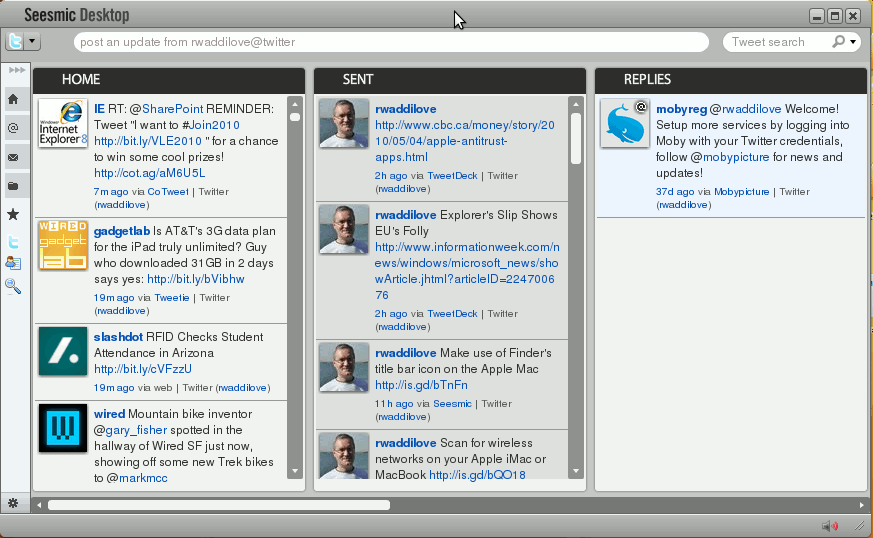Viewport: 873px width, 538px height.
Task: Select the REPLIES column header
Action: [647, 79]
